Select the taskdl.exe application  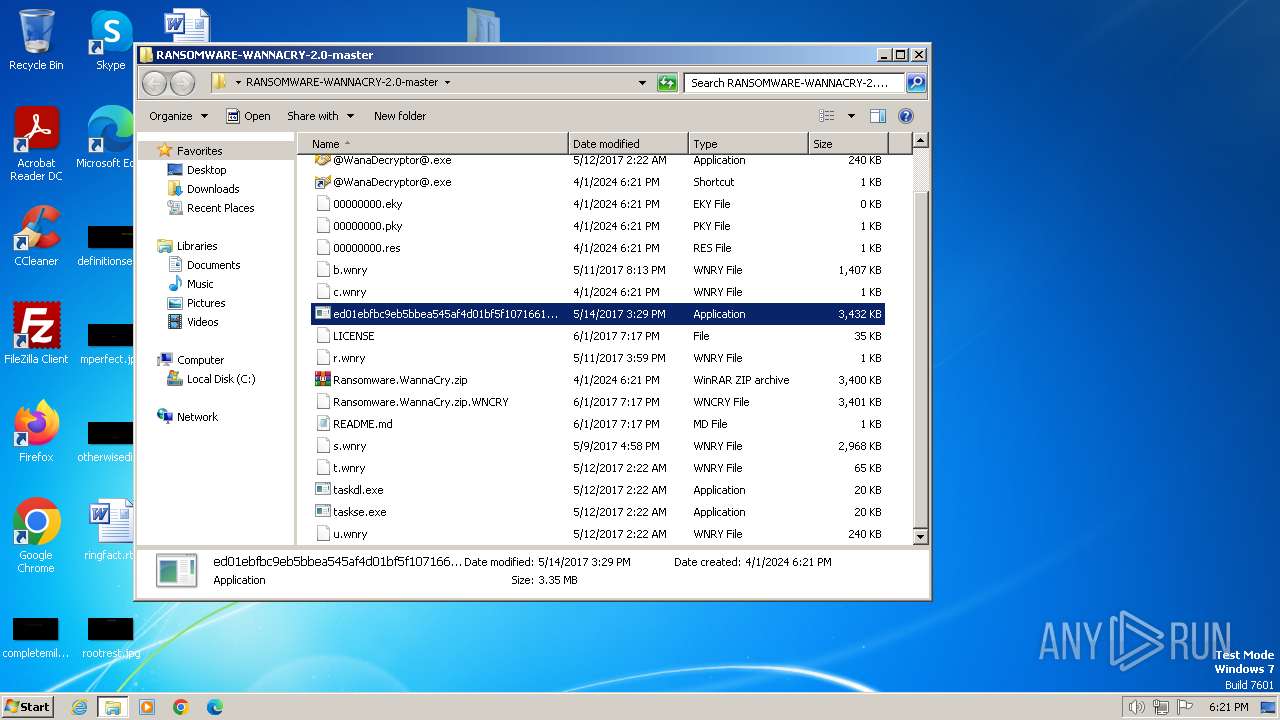click(x=597, y=490)
